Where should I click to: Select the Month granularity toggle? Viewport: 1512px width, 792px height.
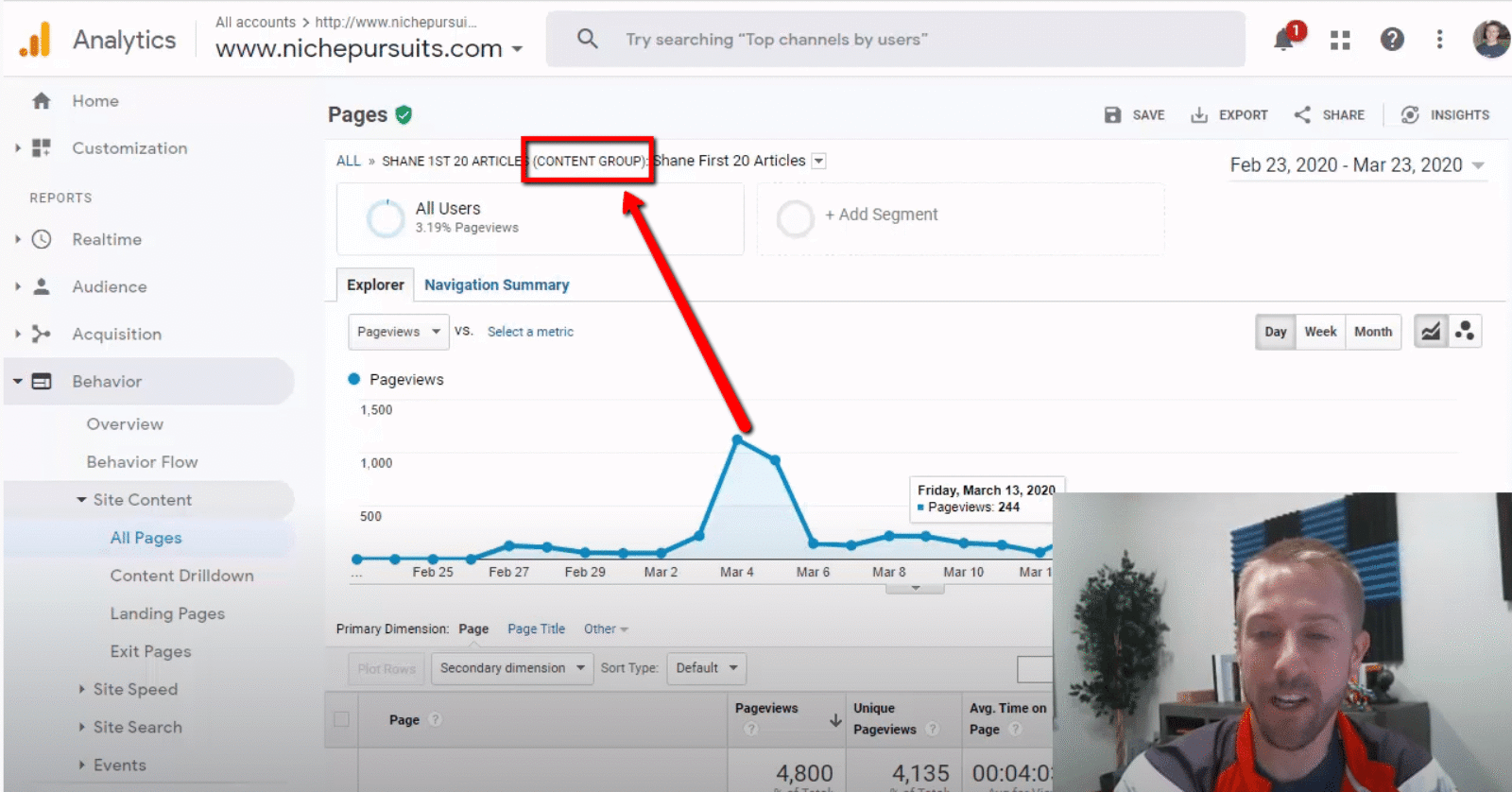[1373, 332]
